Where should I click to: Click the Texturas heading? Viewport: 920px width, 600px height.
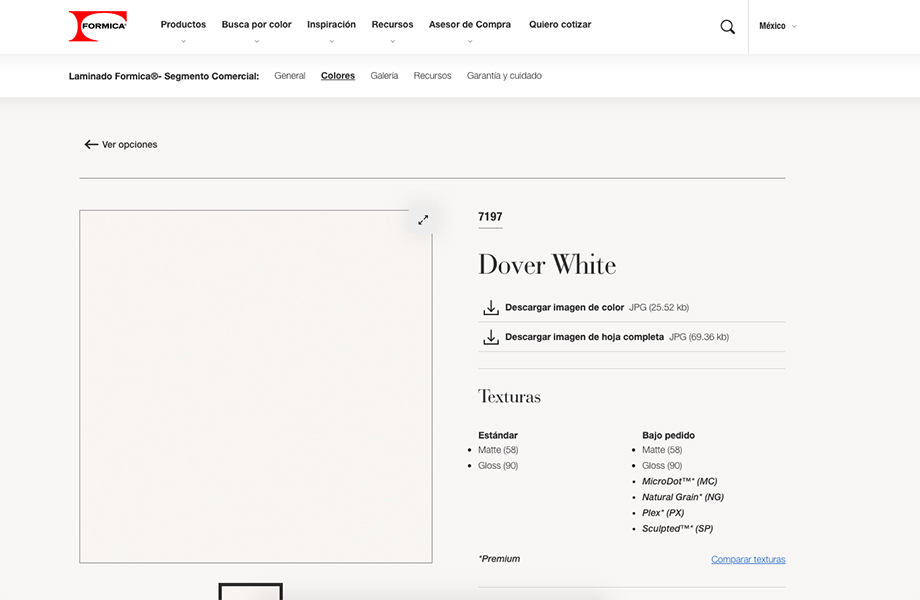coord(509,396)
